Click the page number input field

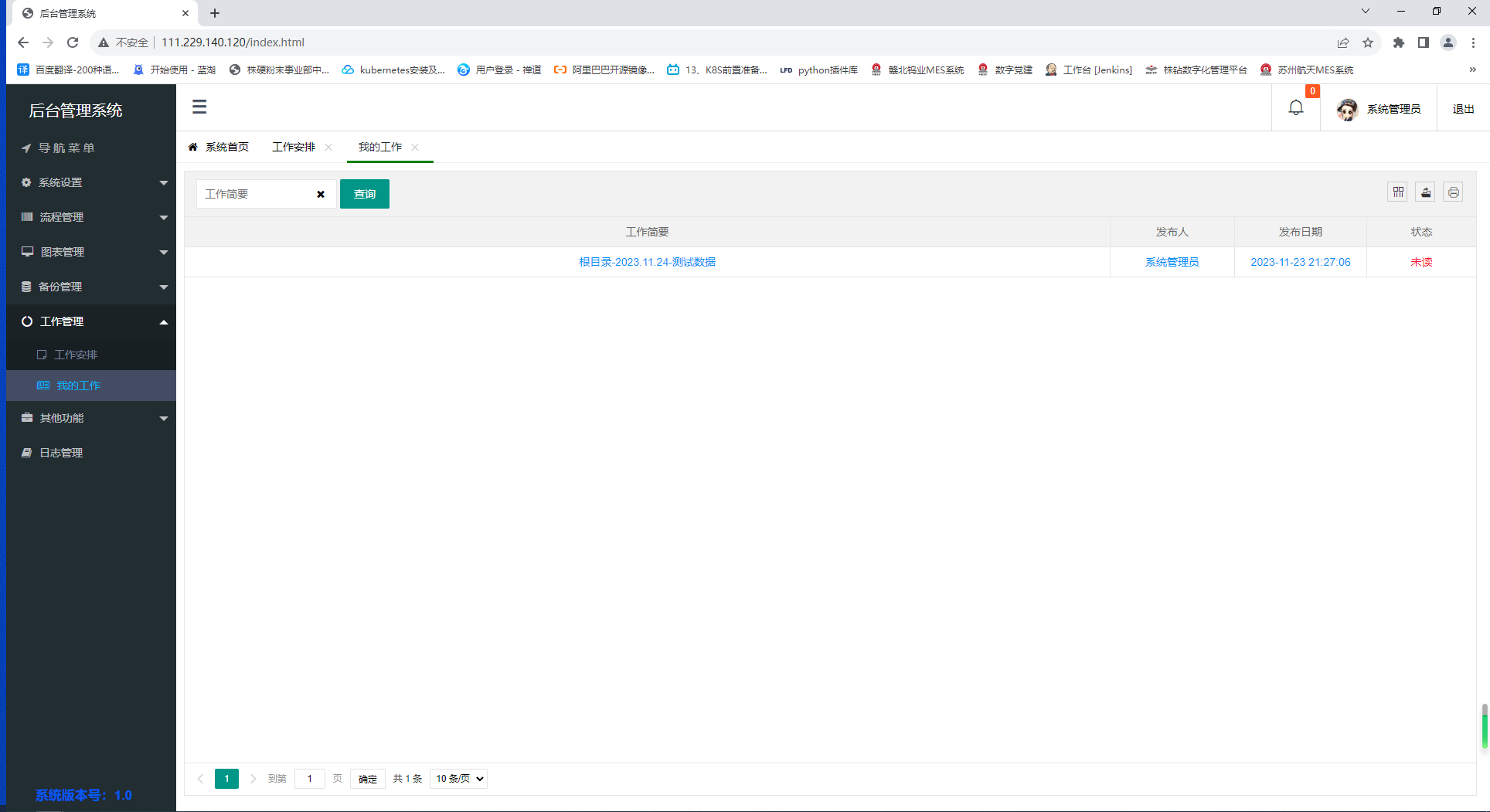pyautogui.click(x=310, y=778)
